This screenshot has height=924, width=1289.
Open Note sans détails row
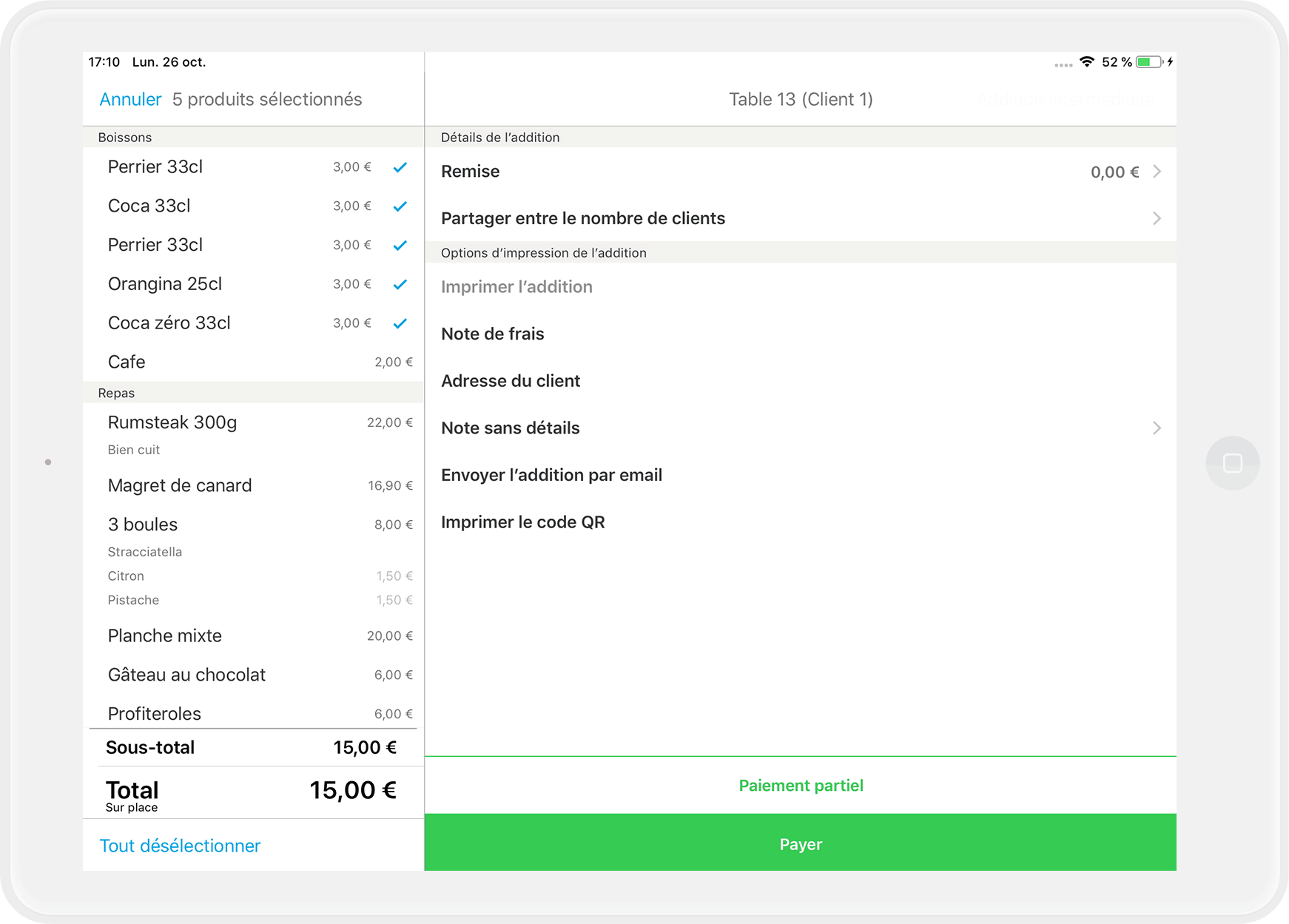801,428
